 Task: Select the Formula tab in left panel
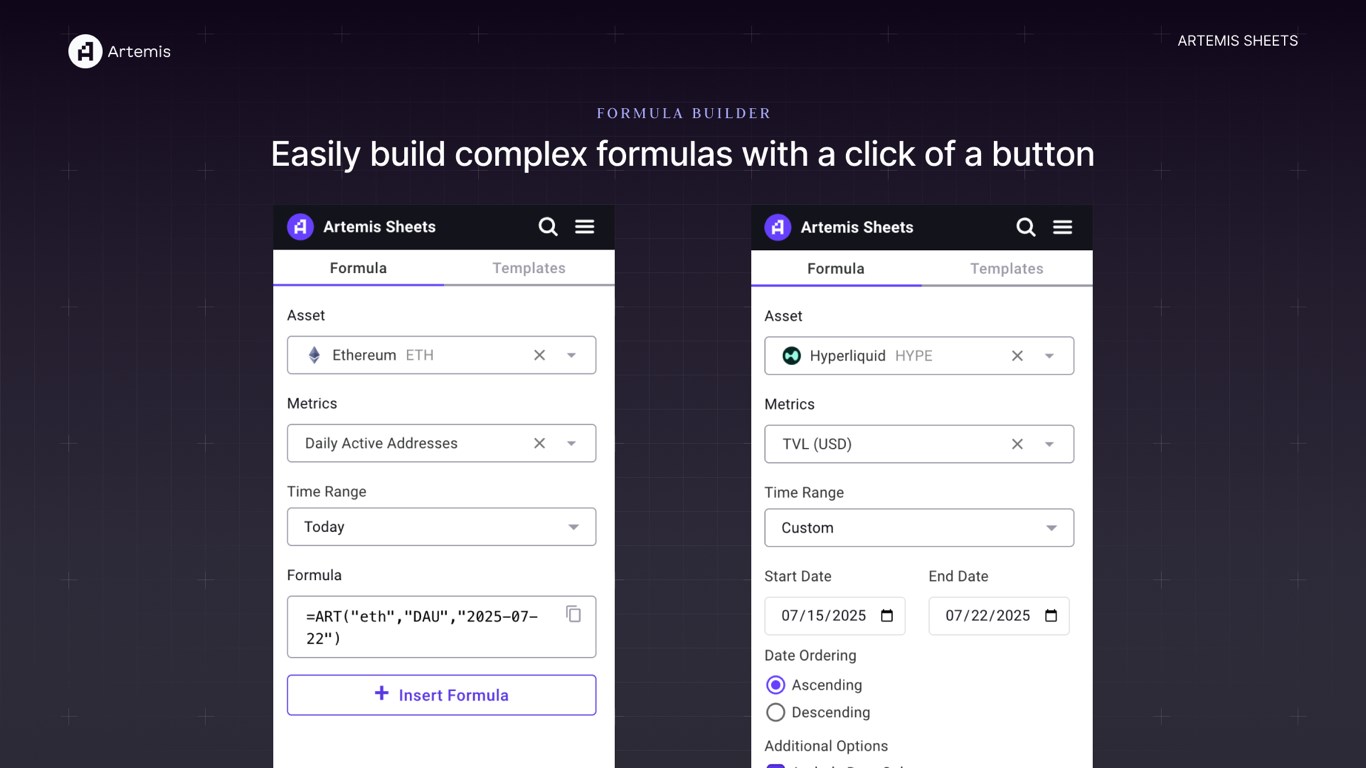coord(358,268)
